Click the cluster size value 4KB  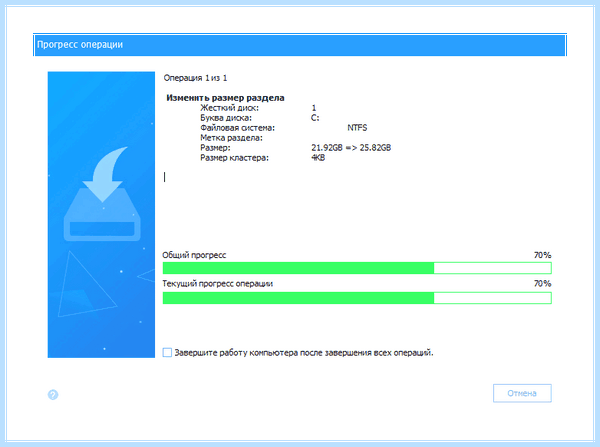[x=318, y=158]
